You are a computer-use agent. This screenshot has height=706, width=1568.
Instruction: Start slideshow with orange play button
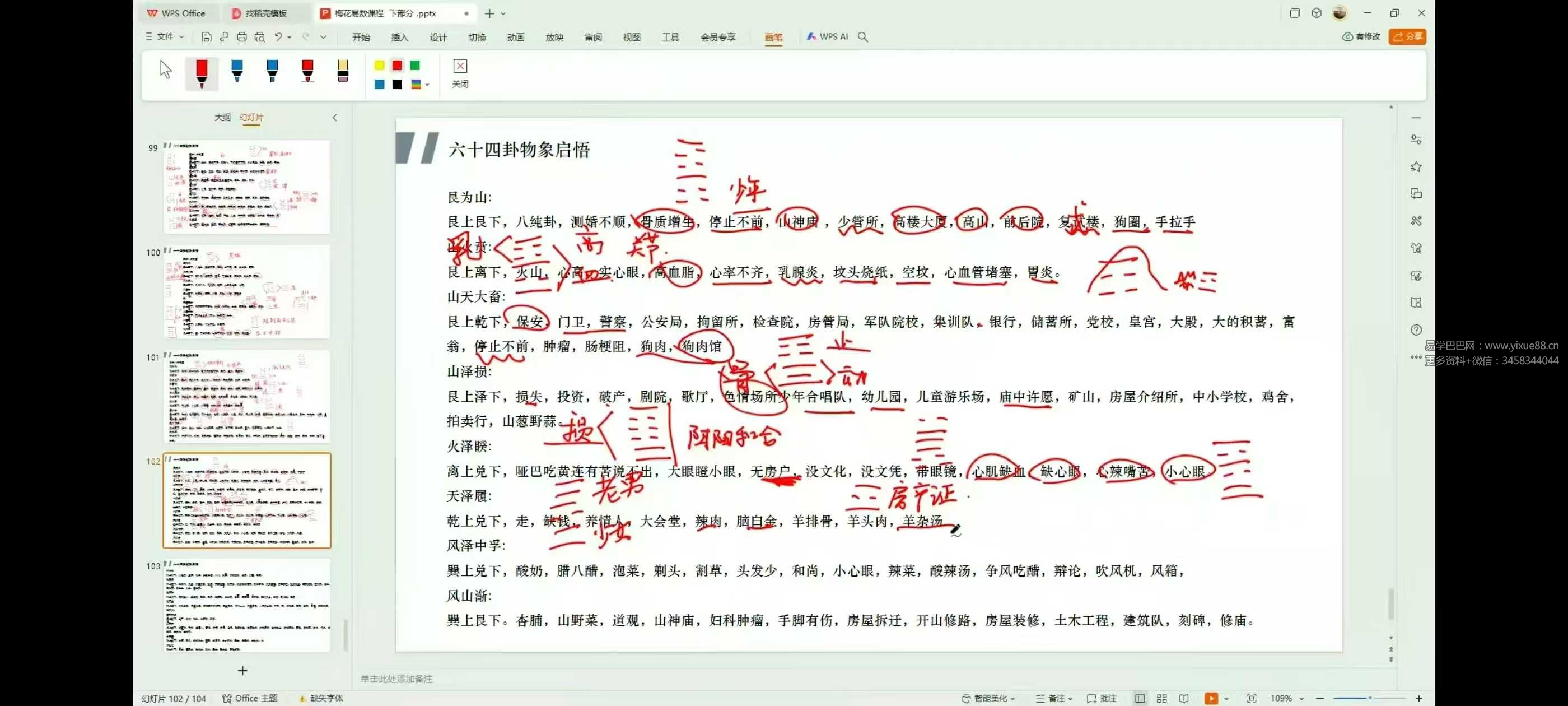coord(1211,698)
